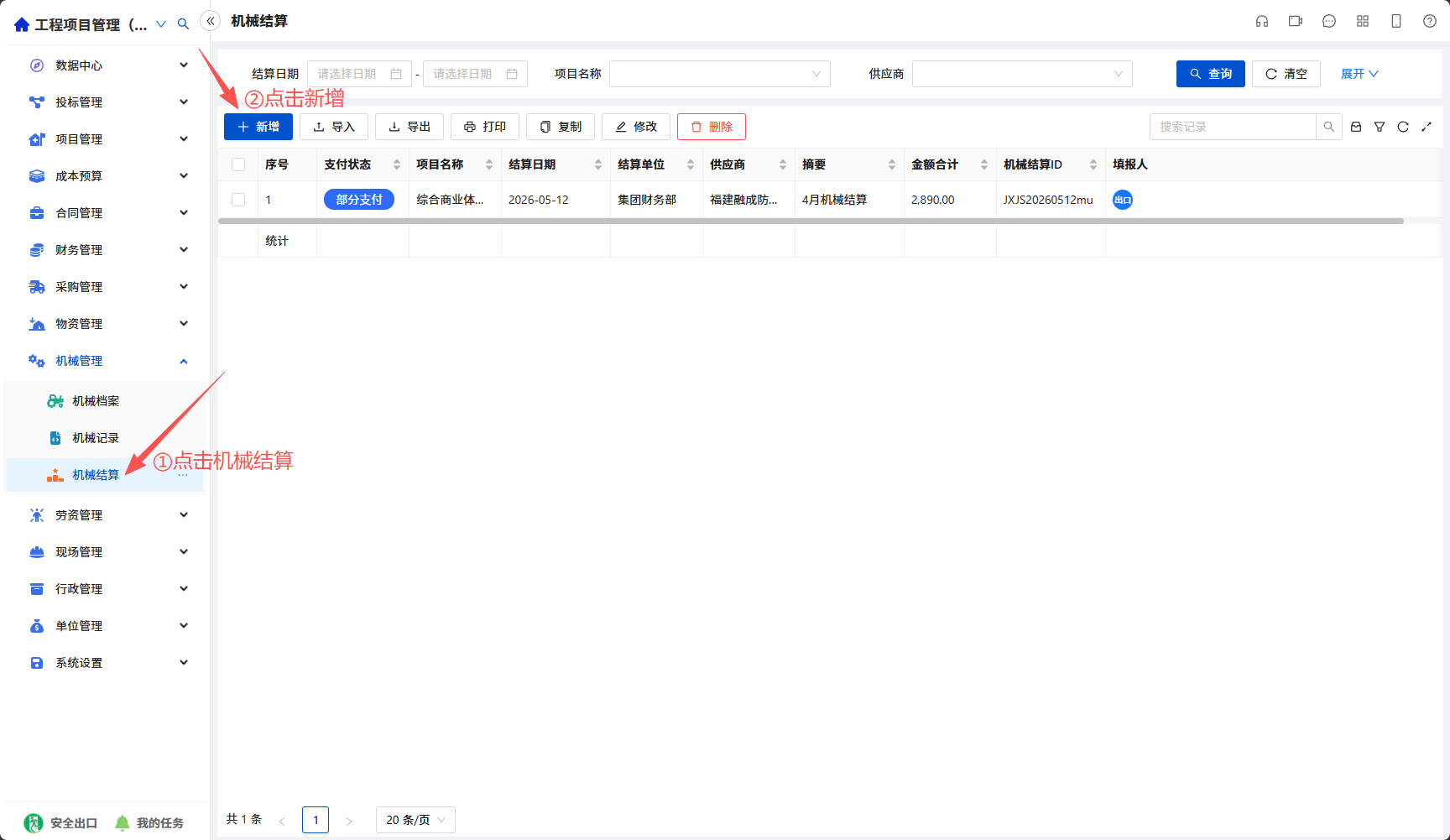This screenshot has width=1450, height=840.
Task: Open calendar for end 结算日期
Action: [512, 74]
